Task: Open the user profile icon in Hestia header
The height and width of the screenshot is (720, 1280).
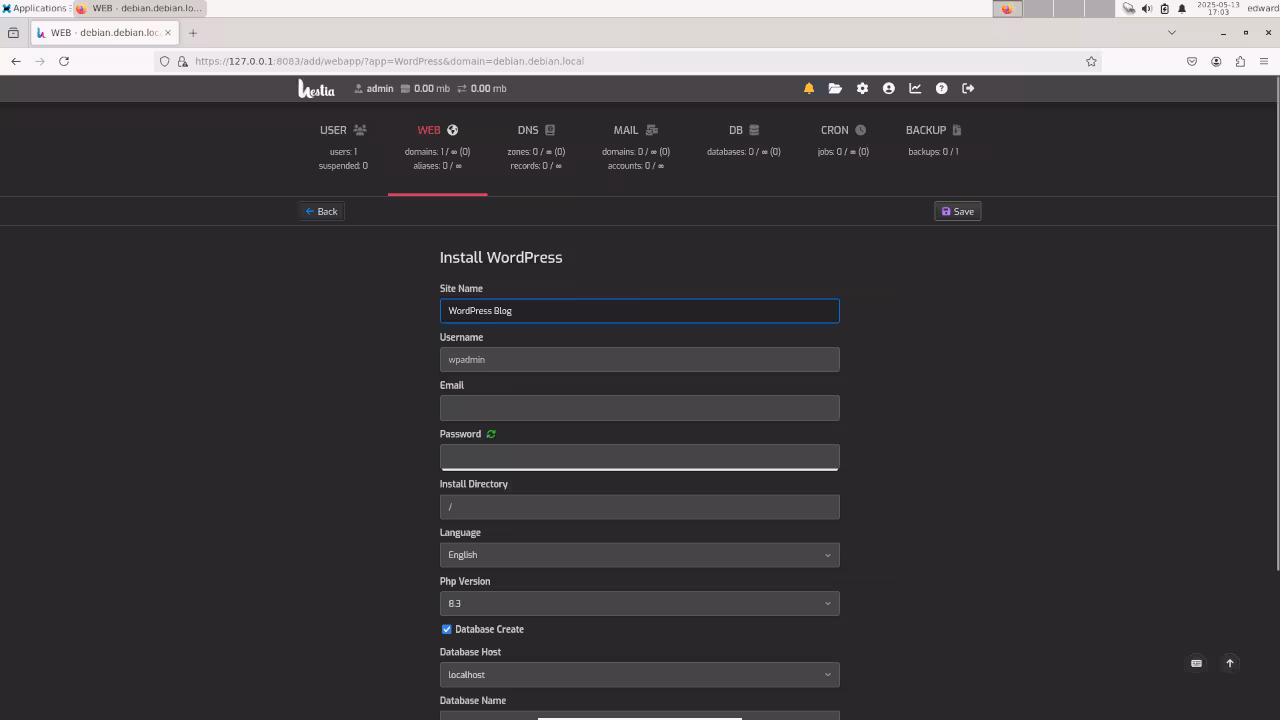Action: [x=888, y=88]
